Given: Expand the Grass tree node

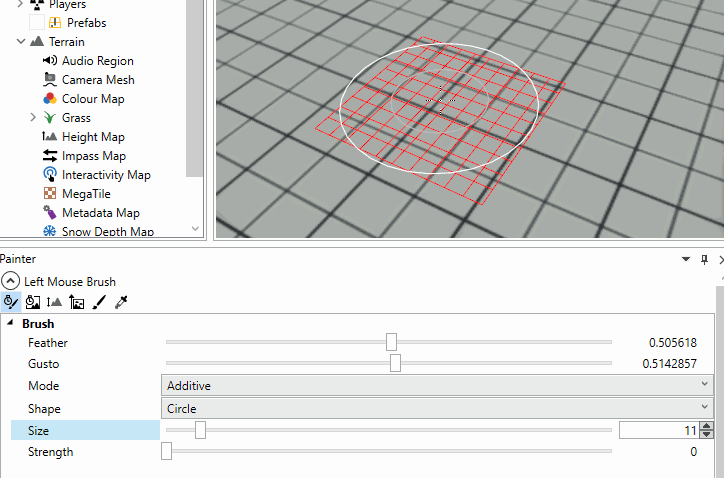Looking at the screenshot, I should pyautogui.click(x=33, y=117).
